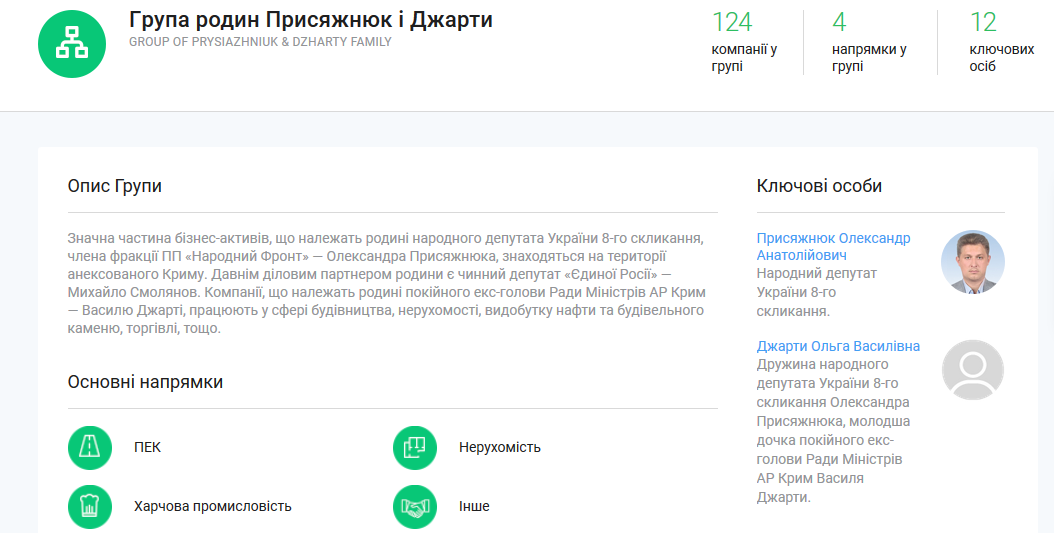The width and height of the screenshot is (1054, 533).
Task: Select the Харчова промисловість label
Action: click(x=212, y=506)
